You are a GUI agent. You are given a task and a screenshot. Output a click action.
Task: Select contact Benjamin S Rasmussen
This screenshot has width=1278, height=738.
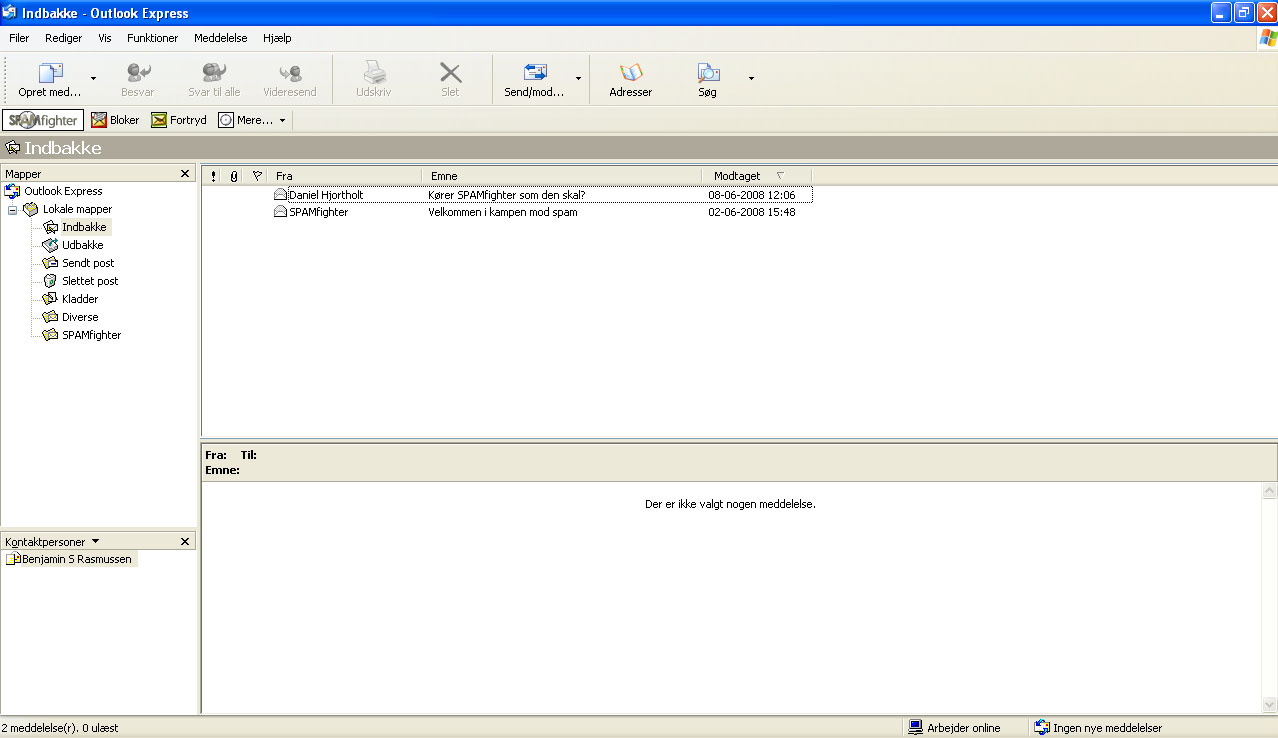click(76, 559)
